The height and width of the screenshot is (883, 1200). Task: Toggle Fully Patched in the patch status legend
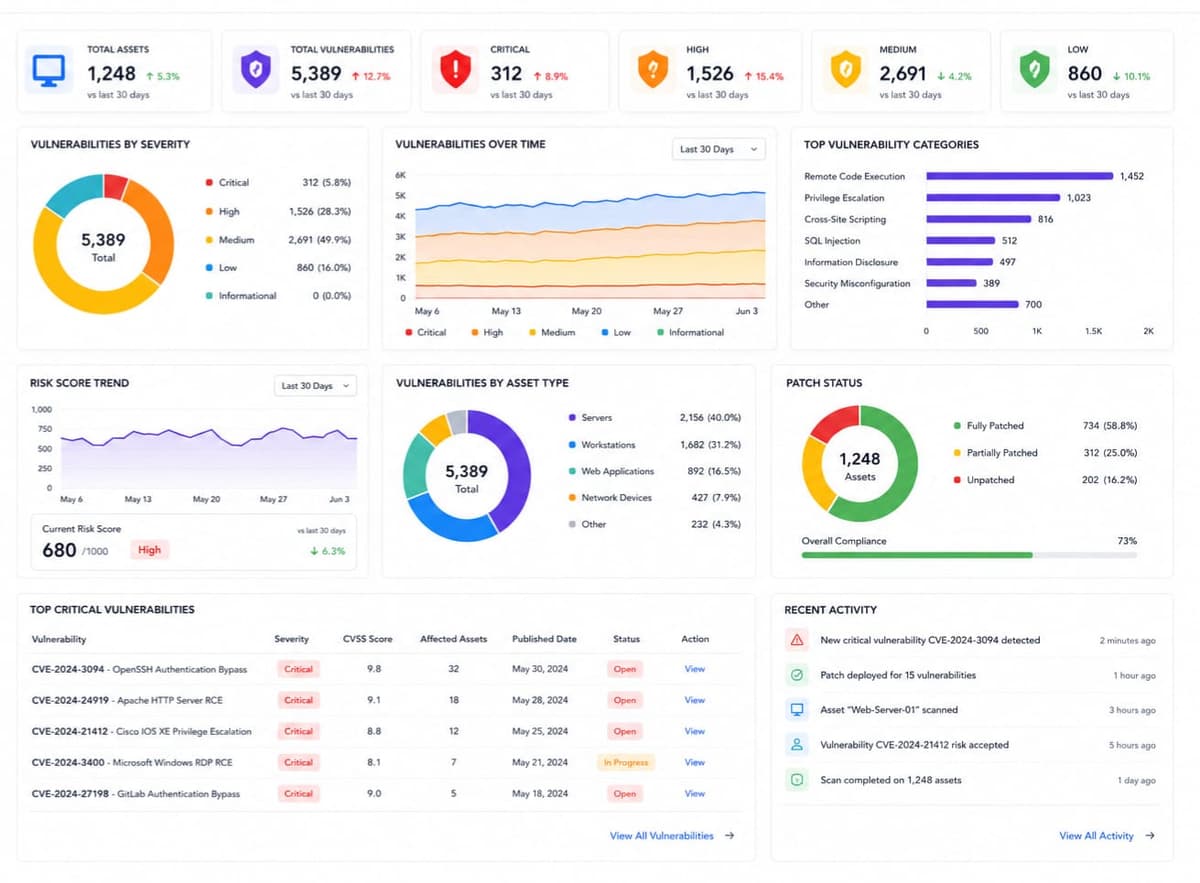(988, 425)
